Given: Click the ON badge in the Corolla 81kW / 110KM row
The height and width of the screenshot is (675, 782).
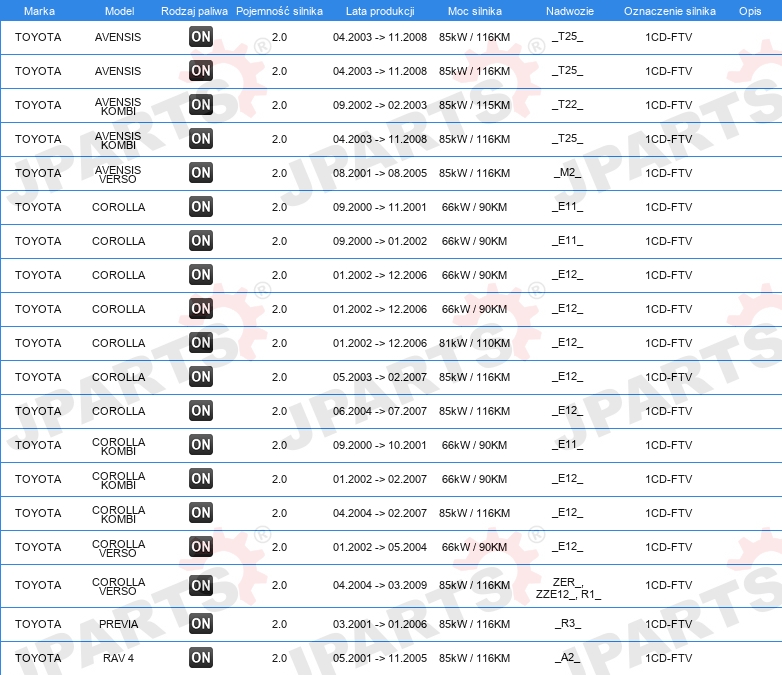Looking at the screenshot, I should [201, 343].
